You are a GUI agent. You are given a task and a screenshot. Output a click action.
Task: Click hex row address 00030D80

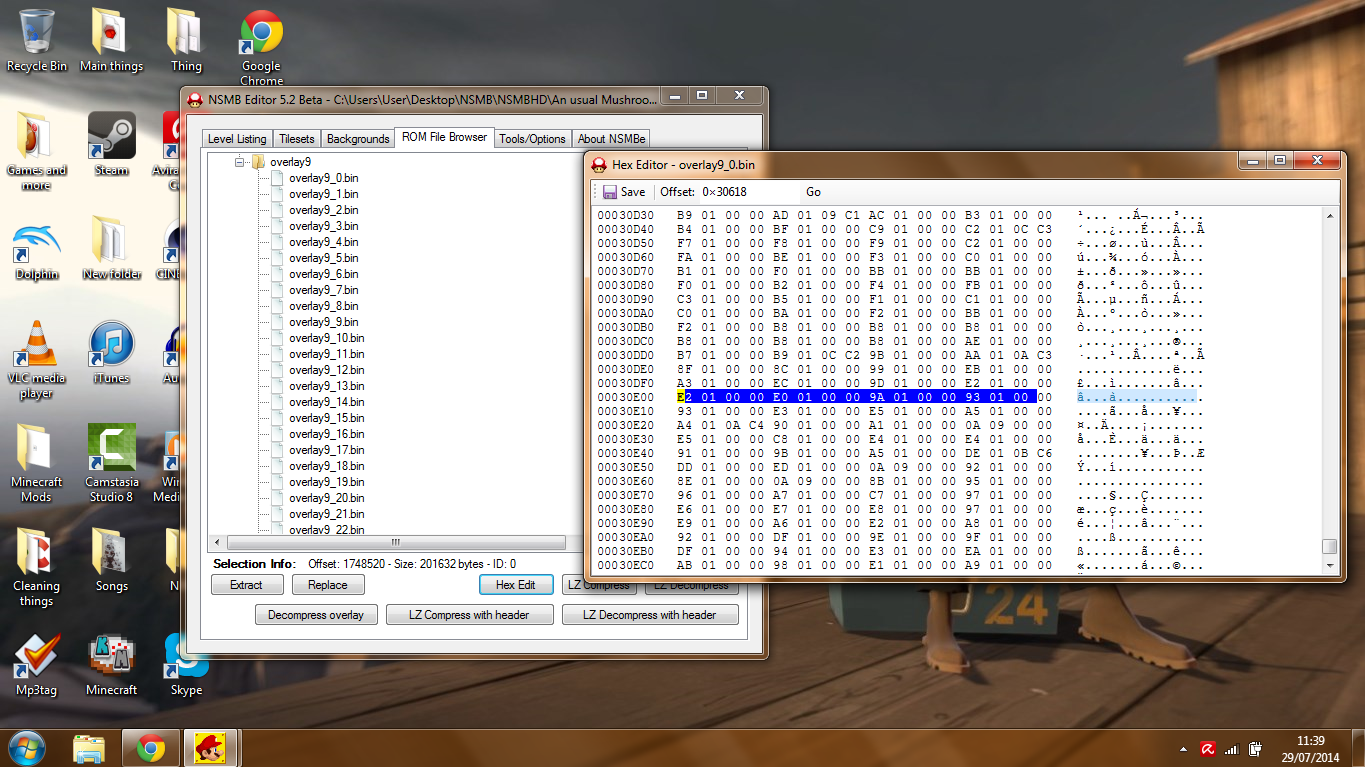coord(625,285)
